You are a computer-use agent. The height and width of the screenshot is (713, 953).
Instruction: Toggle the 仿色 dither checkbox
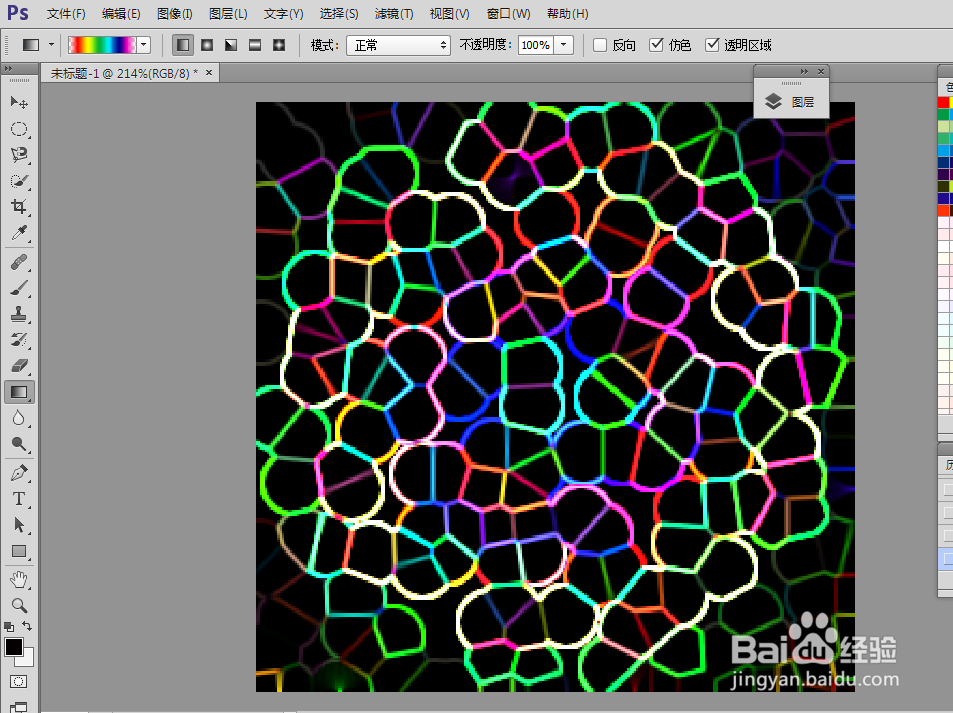(656, 45)
